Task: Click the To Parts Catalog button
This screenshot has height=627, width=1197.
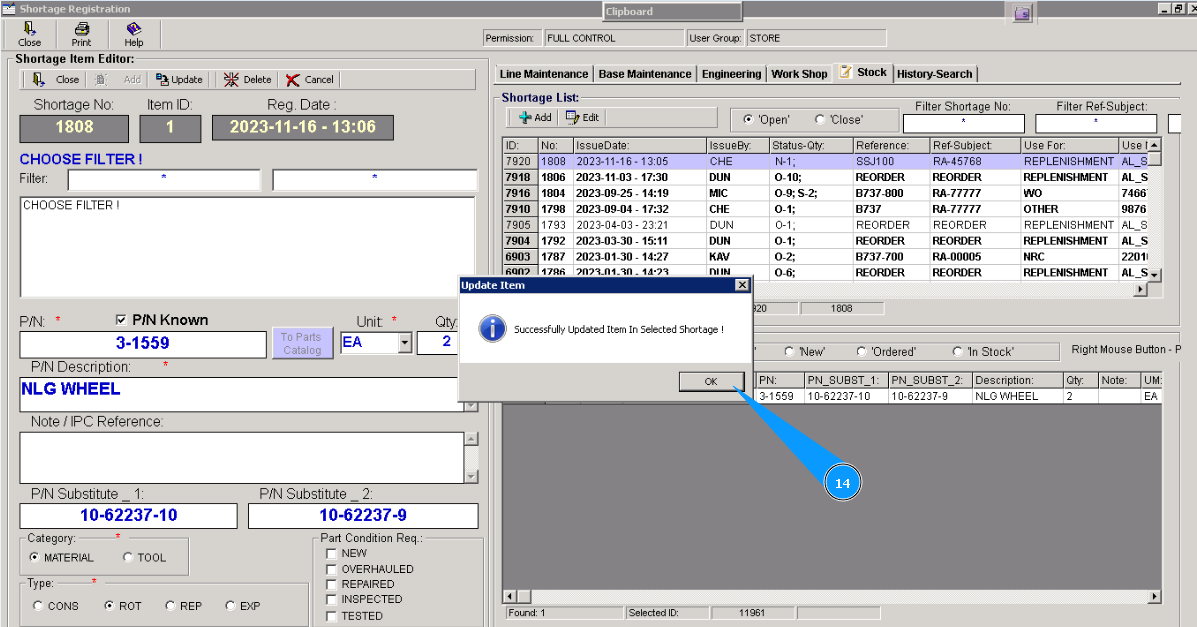Action: click(301, 344)
